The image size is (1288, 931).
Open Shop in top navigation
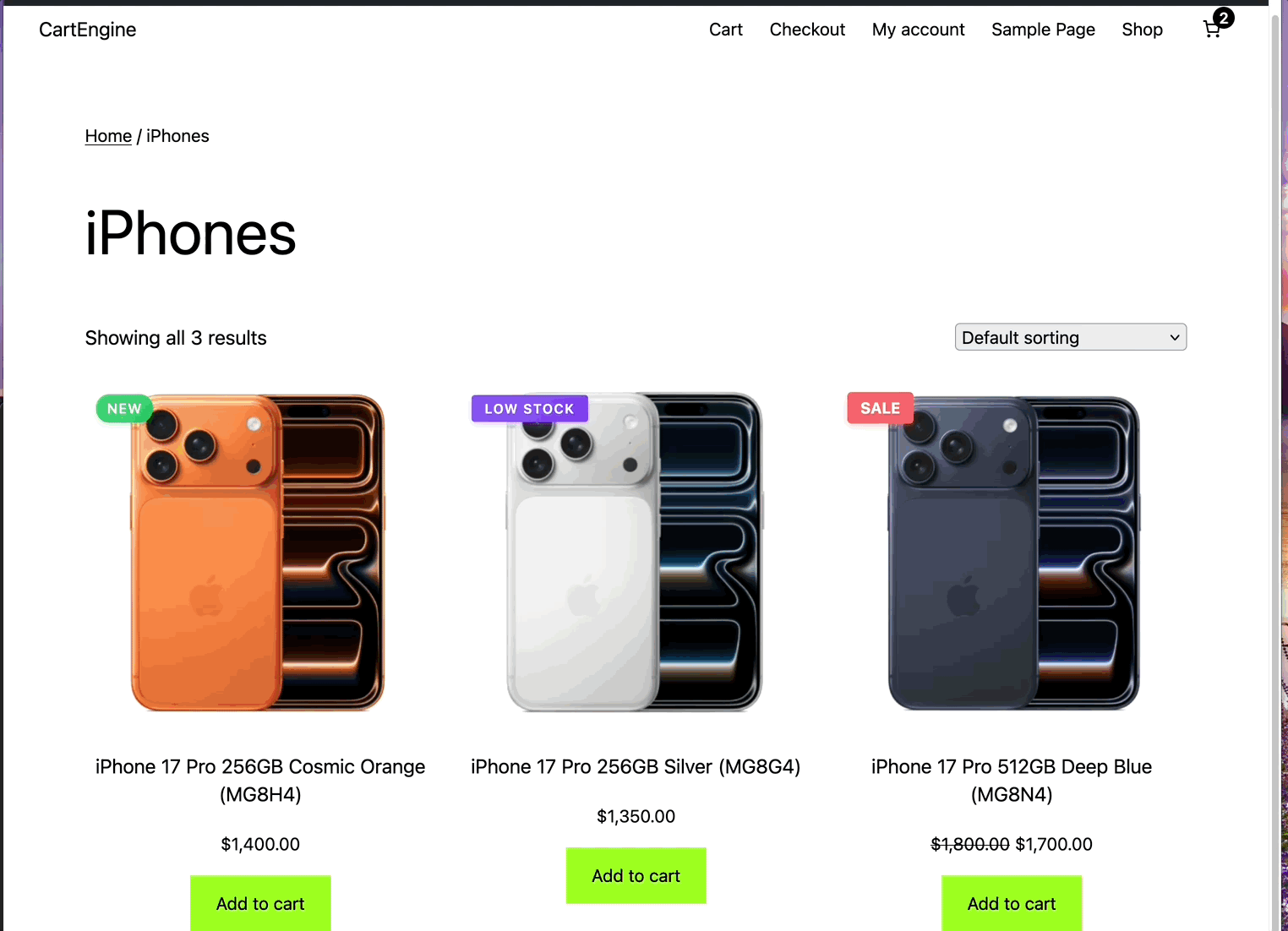click(1142, 30)
